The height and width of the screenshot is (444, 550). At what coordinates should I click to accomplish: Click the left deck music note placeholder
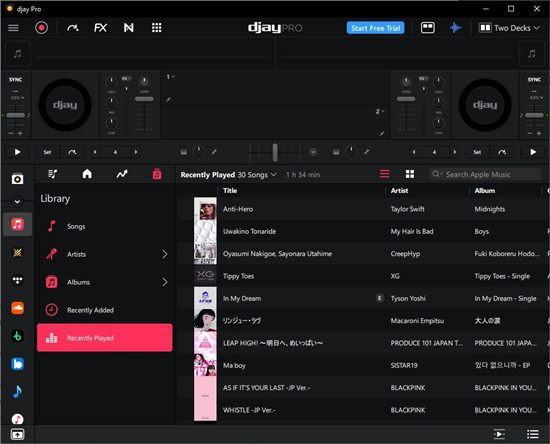(17, 54)
